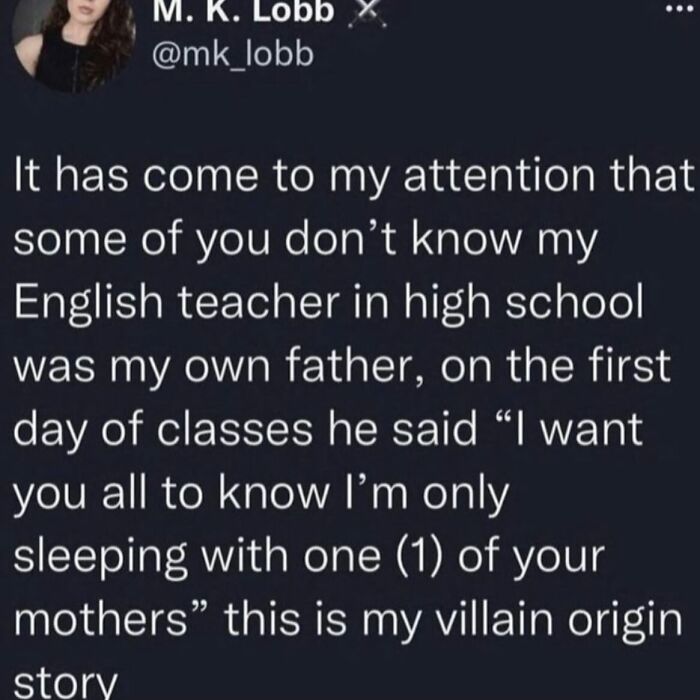Viewport: 700px width, 700px height.
Task: Open the @mk_lobb handle link
Action: click(231, 55)
